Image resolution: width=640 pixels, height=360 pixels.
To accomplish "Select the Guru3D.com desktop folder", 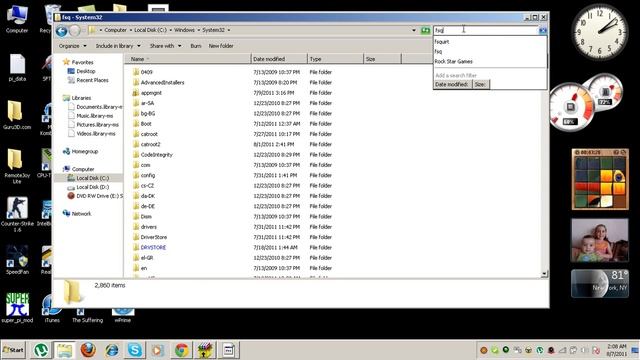I will point(17,115).
